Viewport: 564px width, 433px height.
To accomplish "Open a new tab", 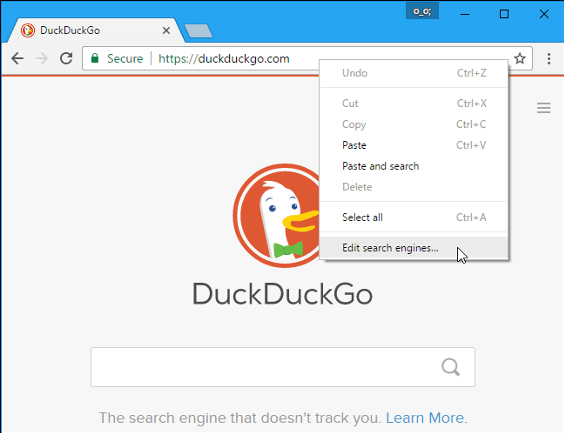I will (x=198, y=31).
